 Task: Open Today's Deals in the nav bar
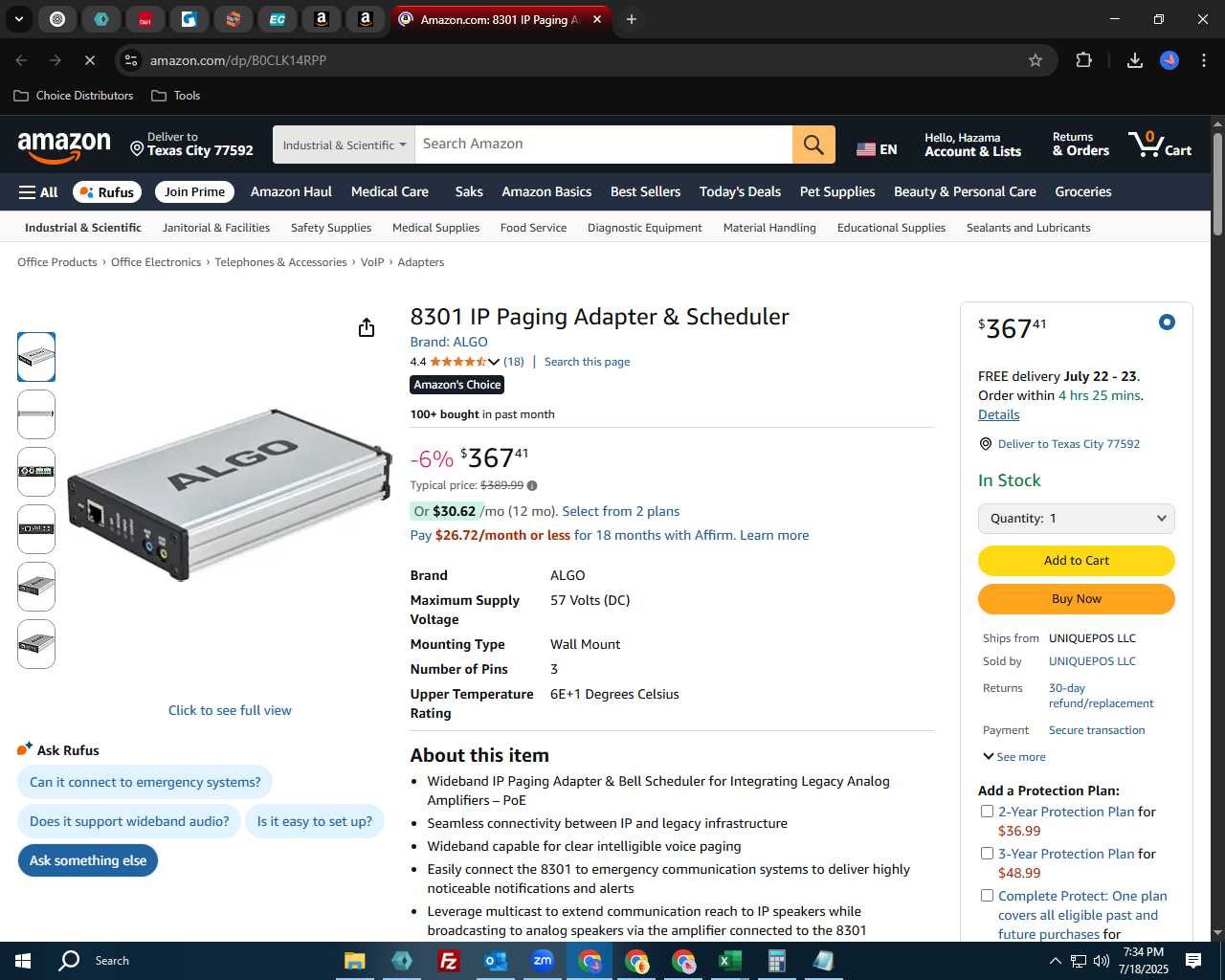point(740,191)
